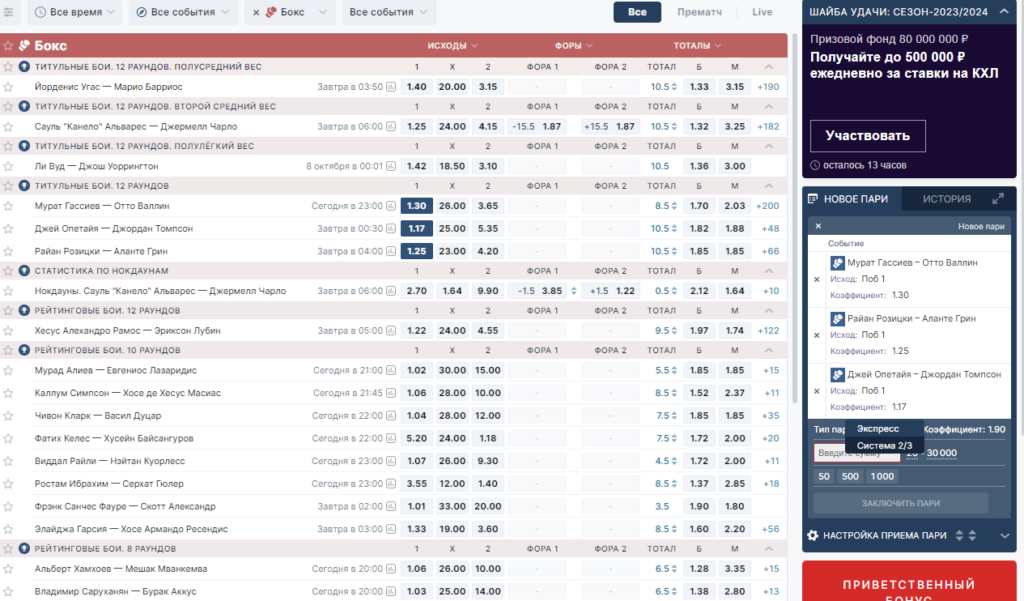Image resolution: width=1024 pixels, height=601 pixels.
Task: Select Система 2/3 bet type option
Action: (884, 446)
